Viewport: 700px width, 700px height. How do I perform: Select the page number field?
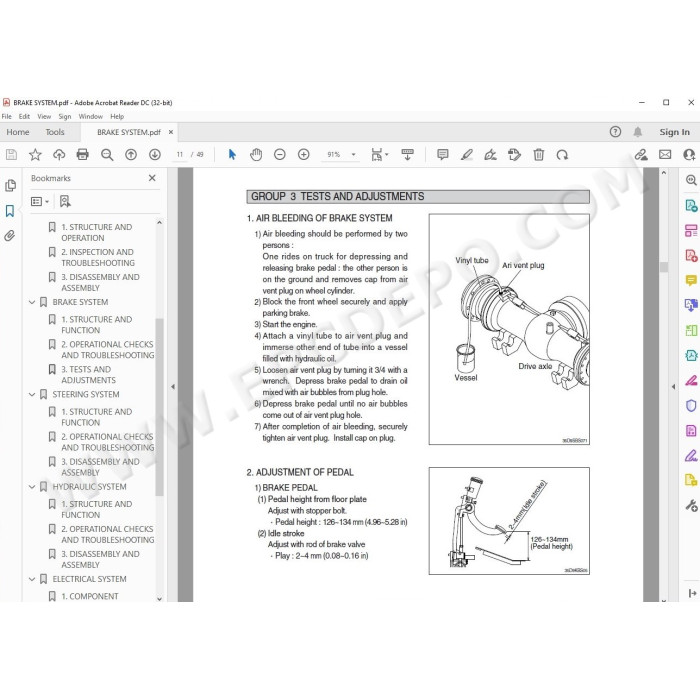[180, 154]
